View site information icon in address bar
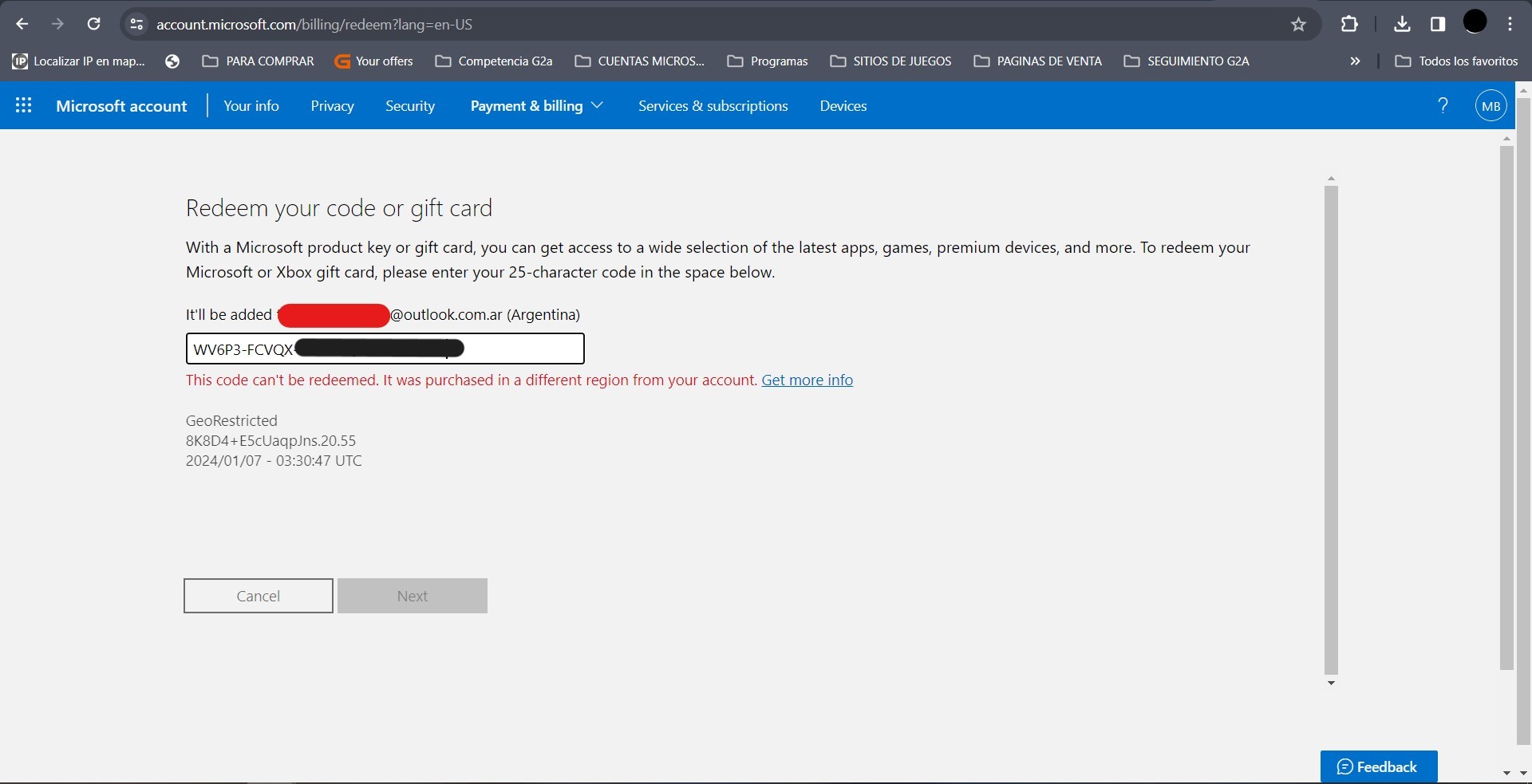The image size is (1532, 784). tap(136, 24)
